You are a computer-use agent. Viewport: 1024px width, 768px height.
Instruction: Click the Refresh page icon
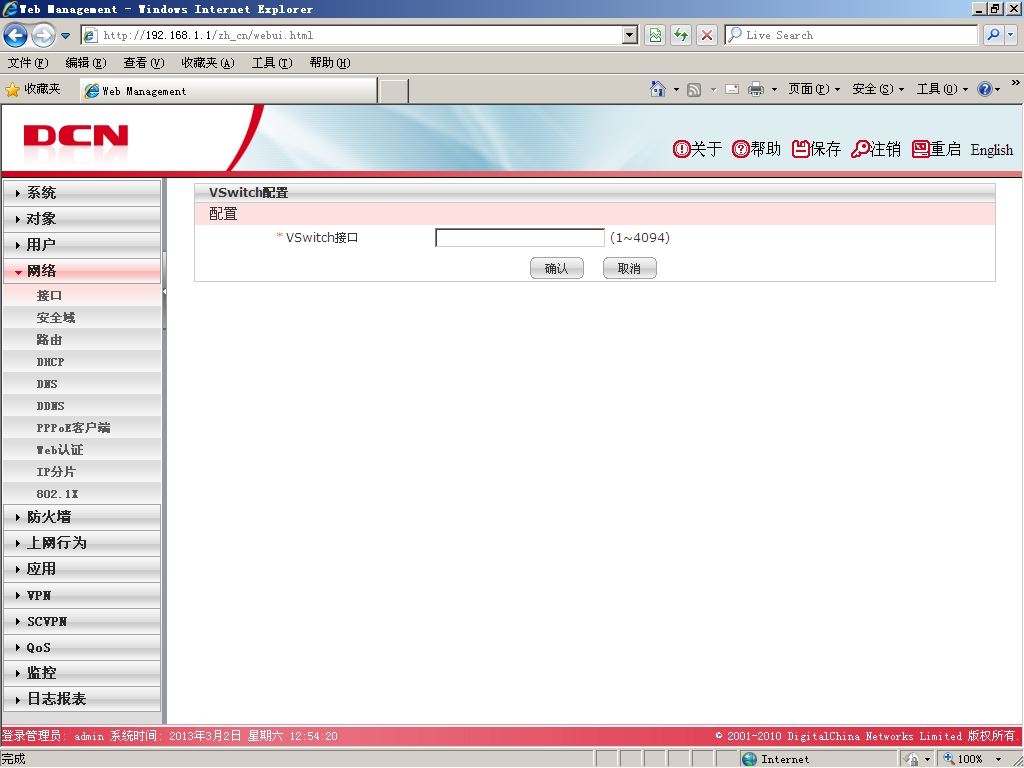coord(680,35)
